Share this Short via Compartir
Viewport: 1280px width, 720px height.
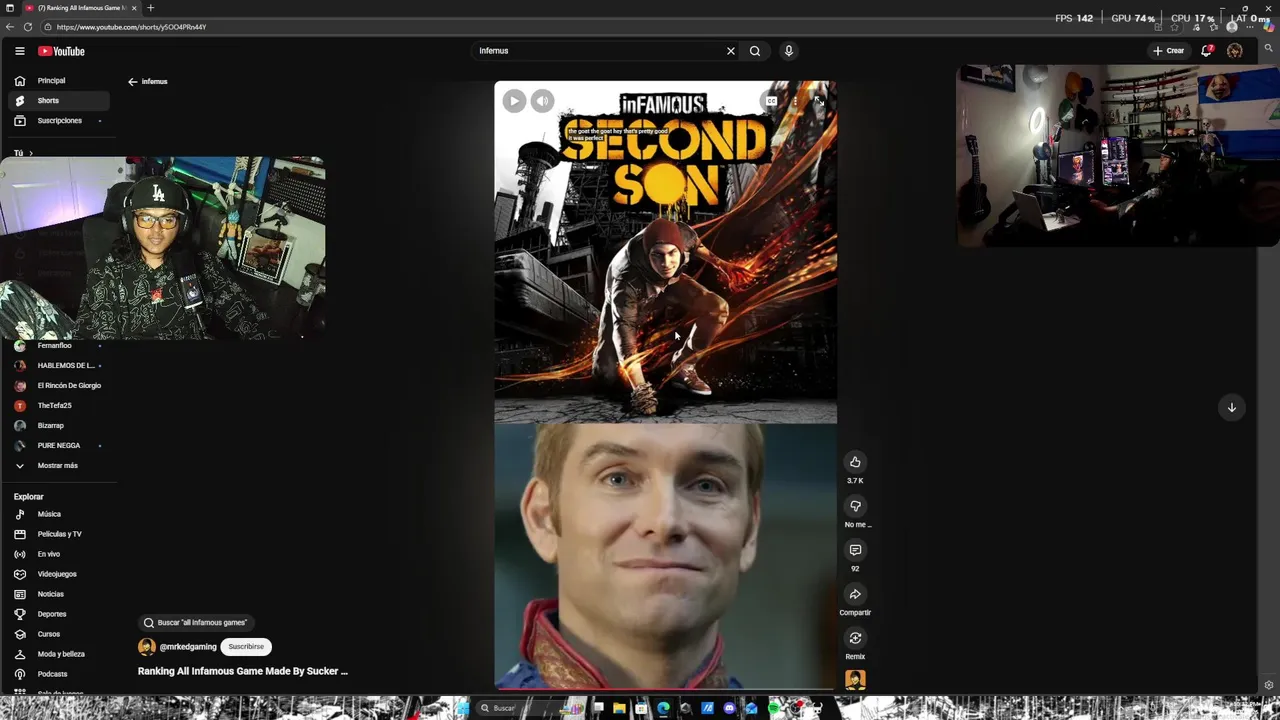(x=855, y=594)
